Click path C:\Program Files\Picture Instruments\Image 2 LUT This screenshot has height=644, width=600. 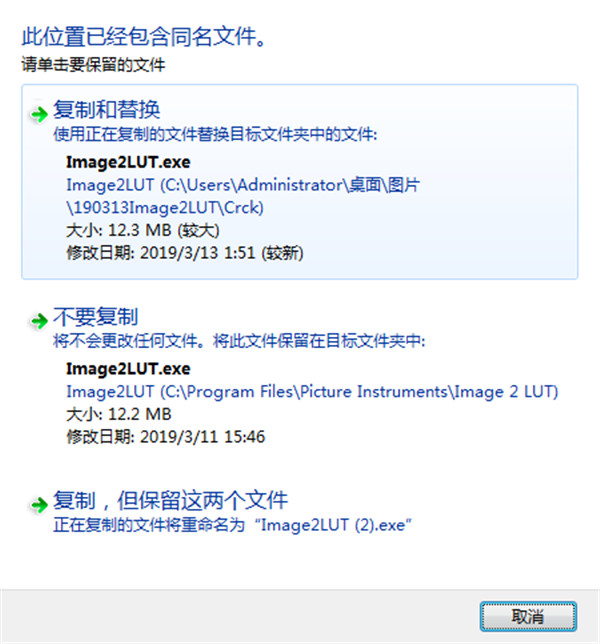pos(312,391)
